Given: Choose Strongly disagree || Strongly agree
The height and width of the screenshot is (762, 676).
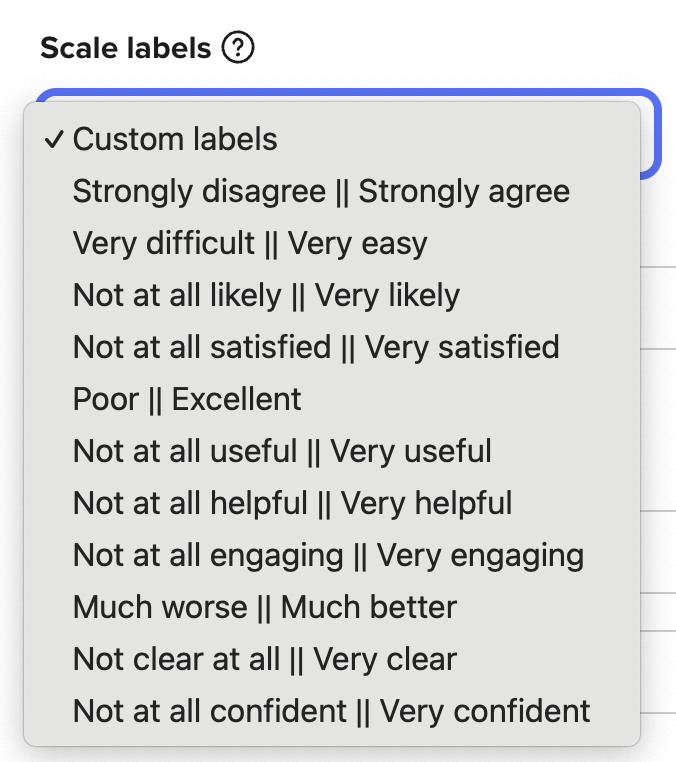Looking at the screenshot, I should [332, 191].
